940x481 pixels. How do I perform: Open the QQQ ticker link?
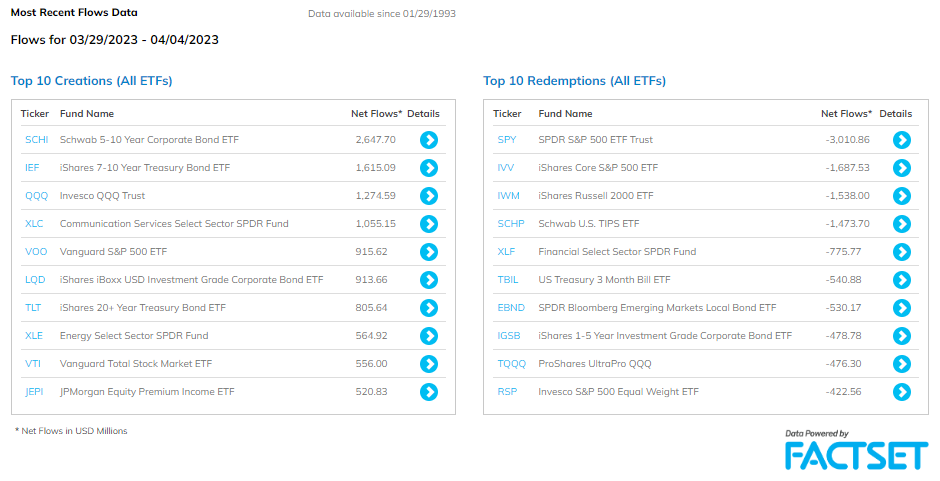[36, 196]
